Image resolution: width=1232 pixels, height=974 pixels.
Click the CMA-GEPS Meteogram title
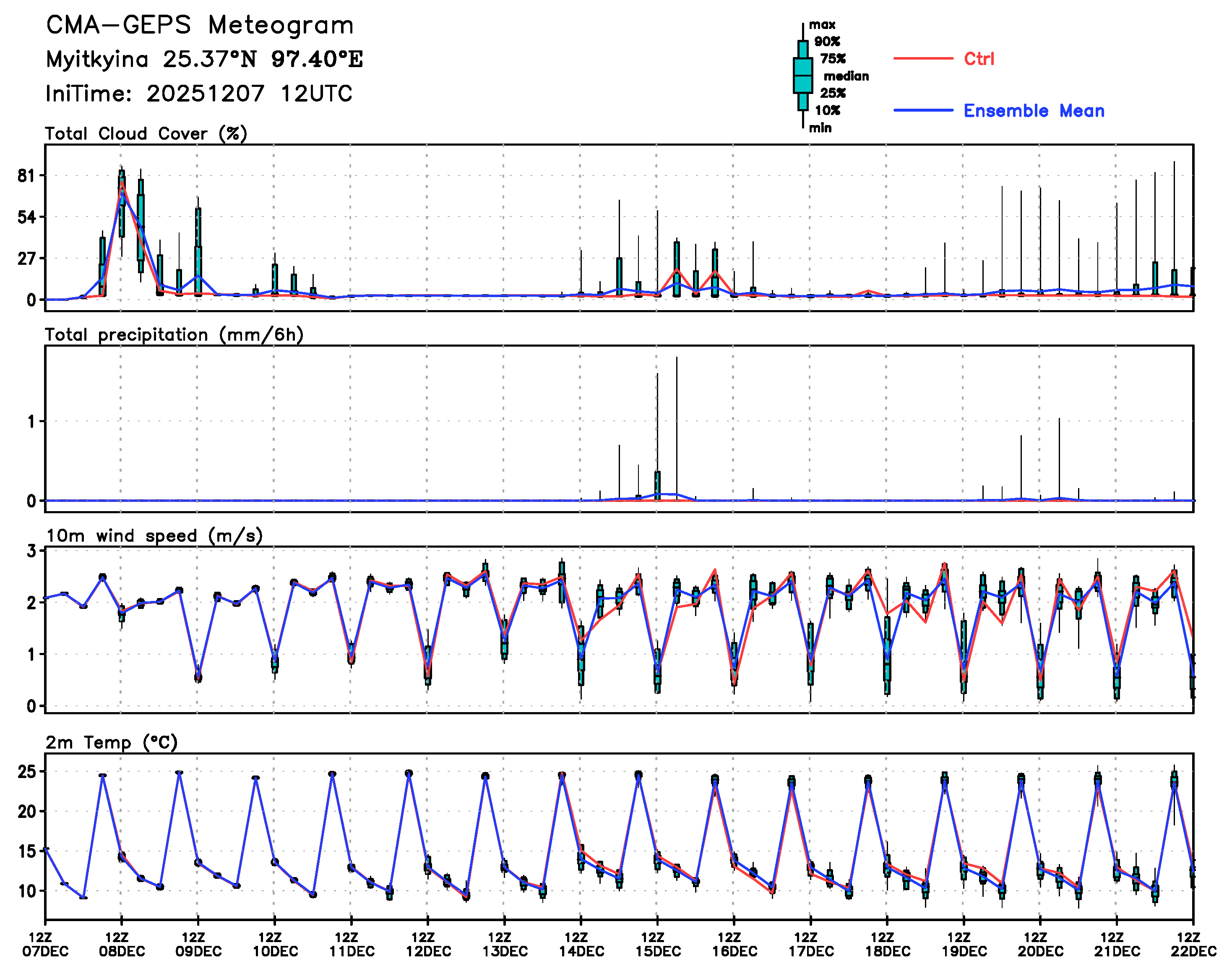200,25
